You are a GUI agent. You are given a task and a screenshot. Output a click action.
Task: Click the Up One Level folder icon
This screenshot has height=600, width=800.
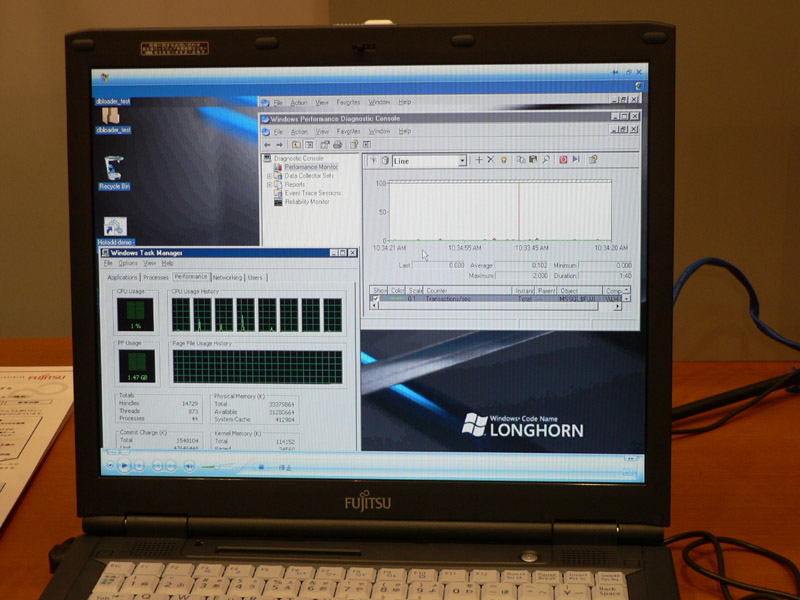click(x=296, y=145)
